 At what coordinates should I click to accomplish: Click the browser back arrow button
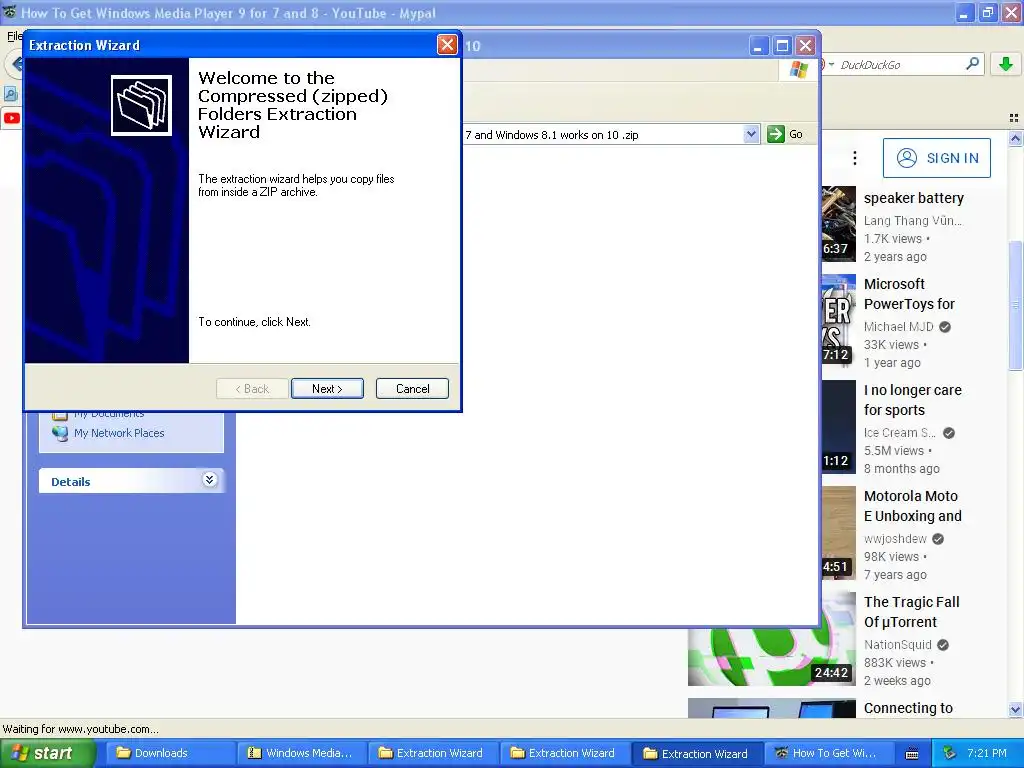pos(16,64)
